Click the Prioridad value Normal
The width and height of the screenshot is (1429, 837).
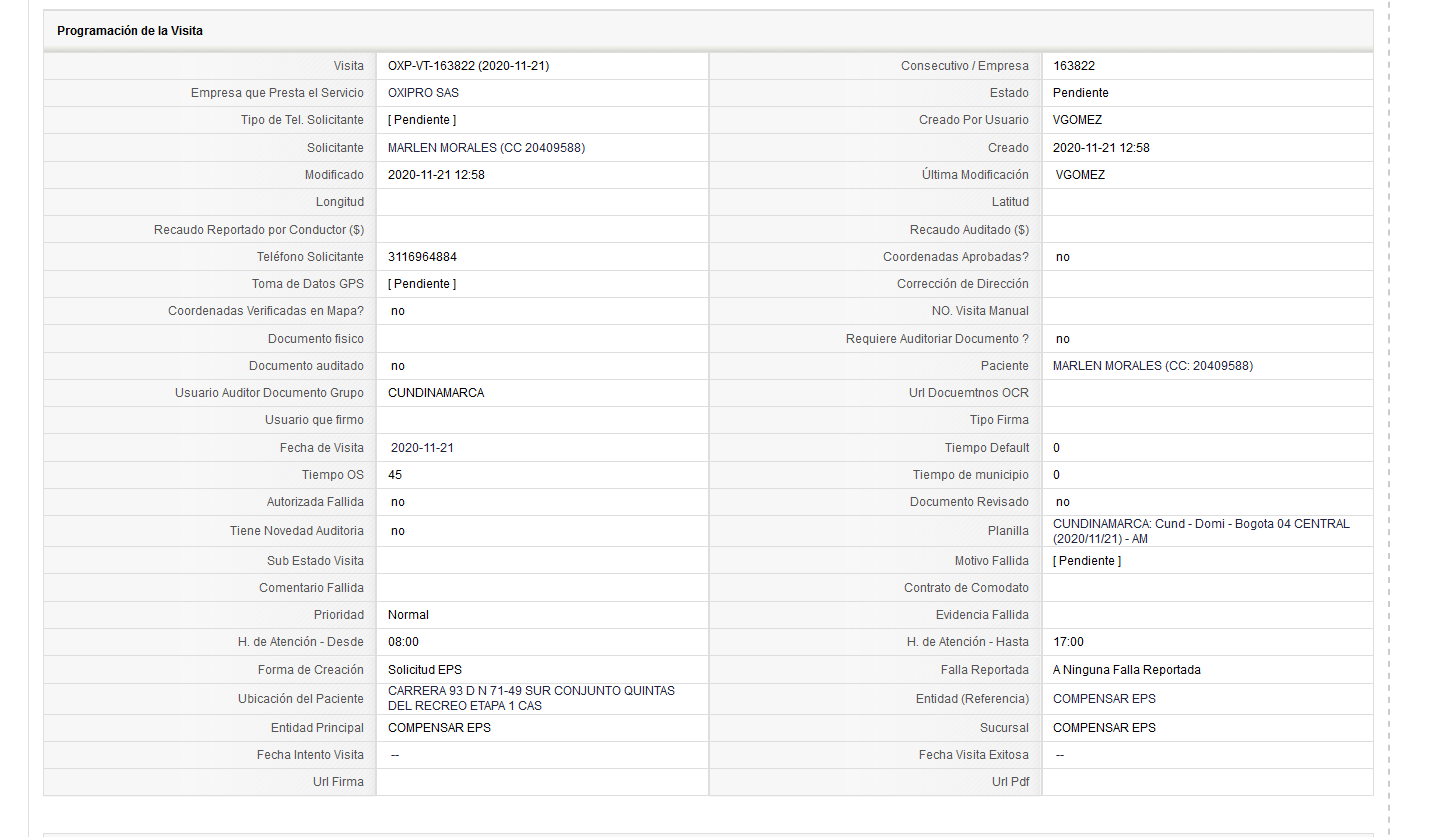pyautogui.click(x=408, y=615)
